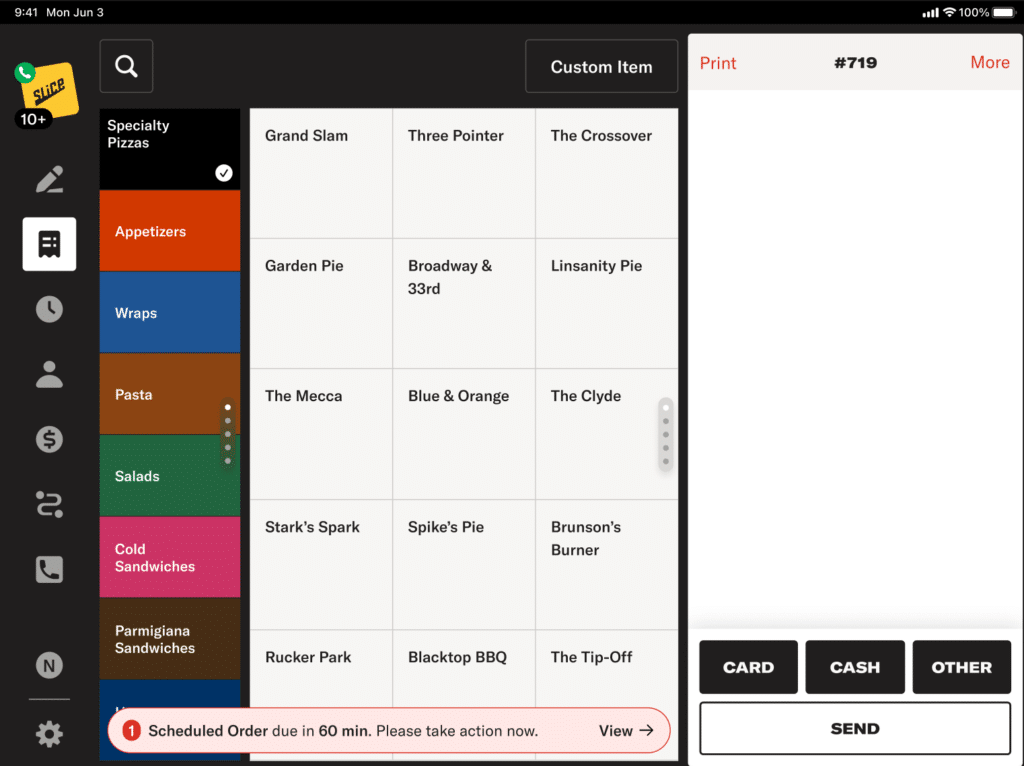Viewport: 1024px width, 766px height.
Task: Open the N user profile avatar
Action: pyautogui.click(x=50, y=665)
